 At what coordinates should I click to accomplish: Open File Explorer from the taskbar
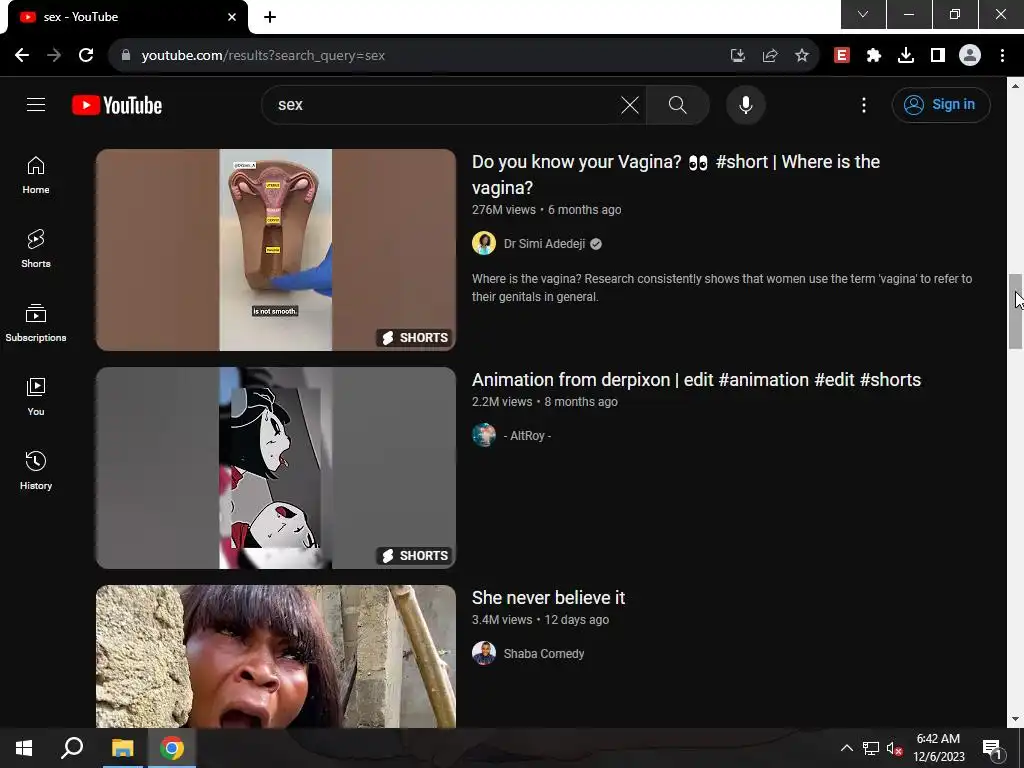[122, 748]
